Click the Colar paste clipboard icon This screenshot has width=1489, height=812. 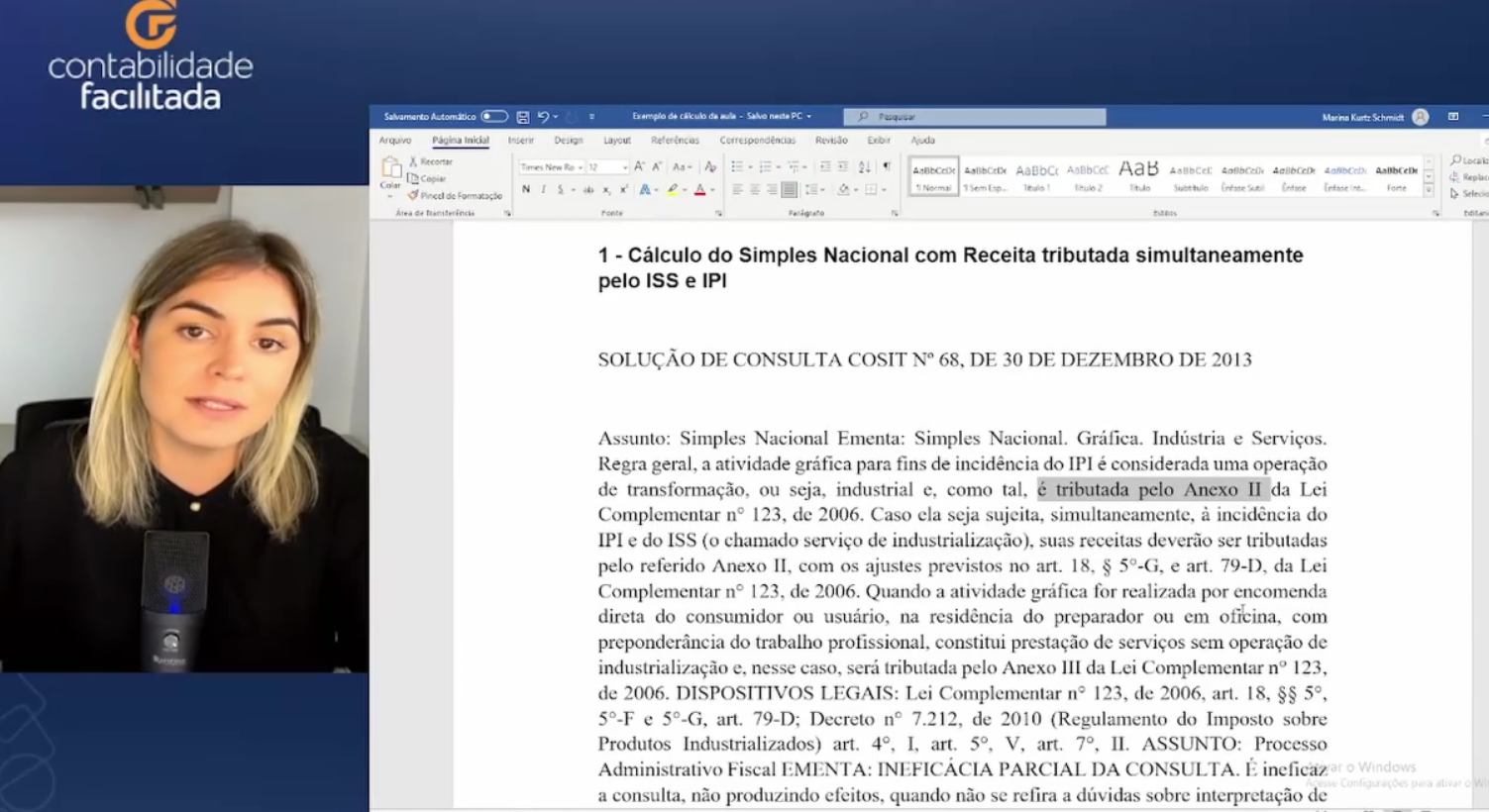click(390, 168)
